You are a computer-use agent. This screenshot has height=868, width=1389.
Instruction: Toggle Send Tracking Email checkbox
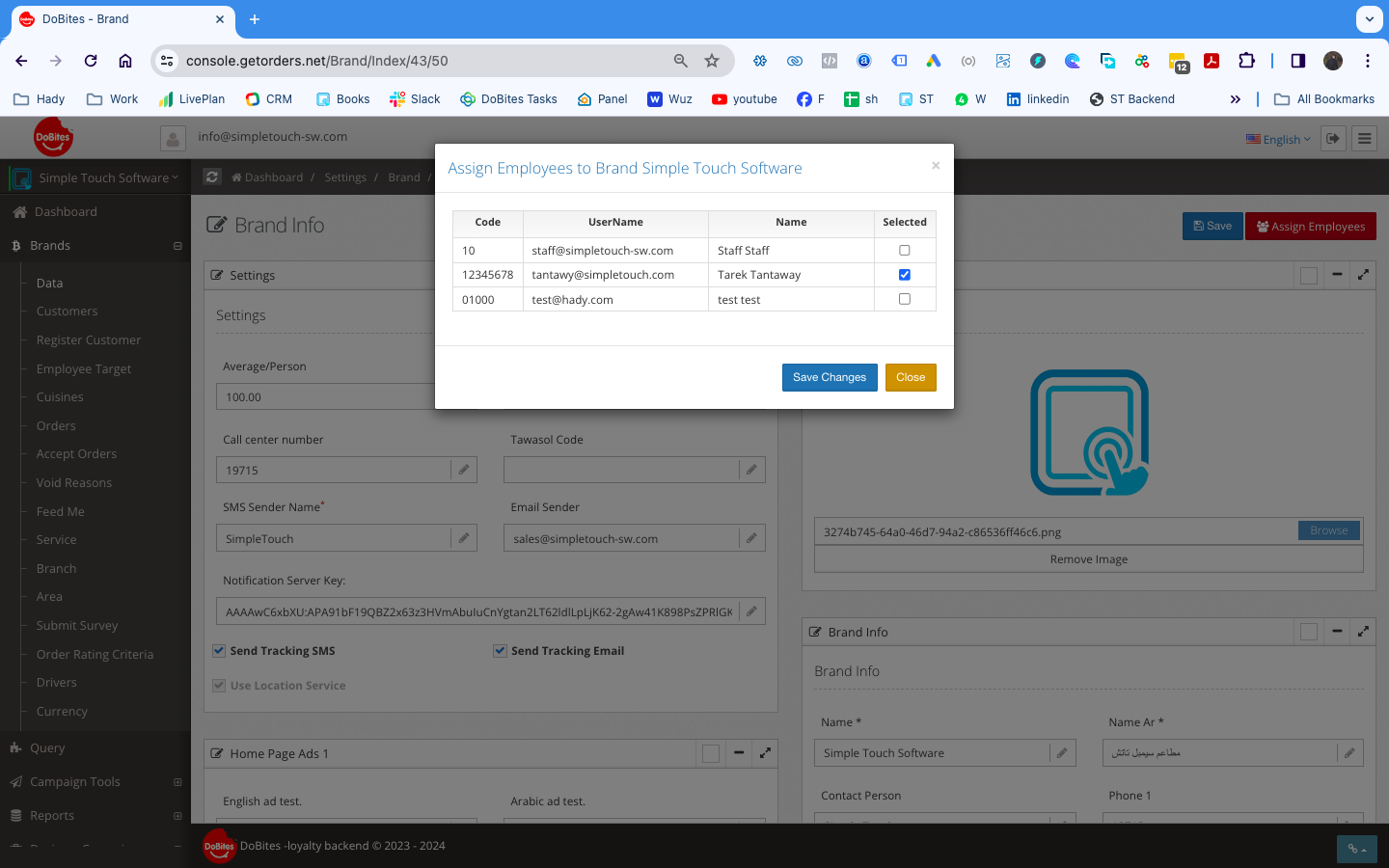[x=500, y=651]
